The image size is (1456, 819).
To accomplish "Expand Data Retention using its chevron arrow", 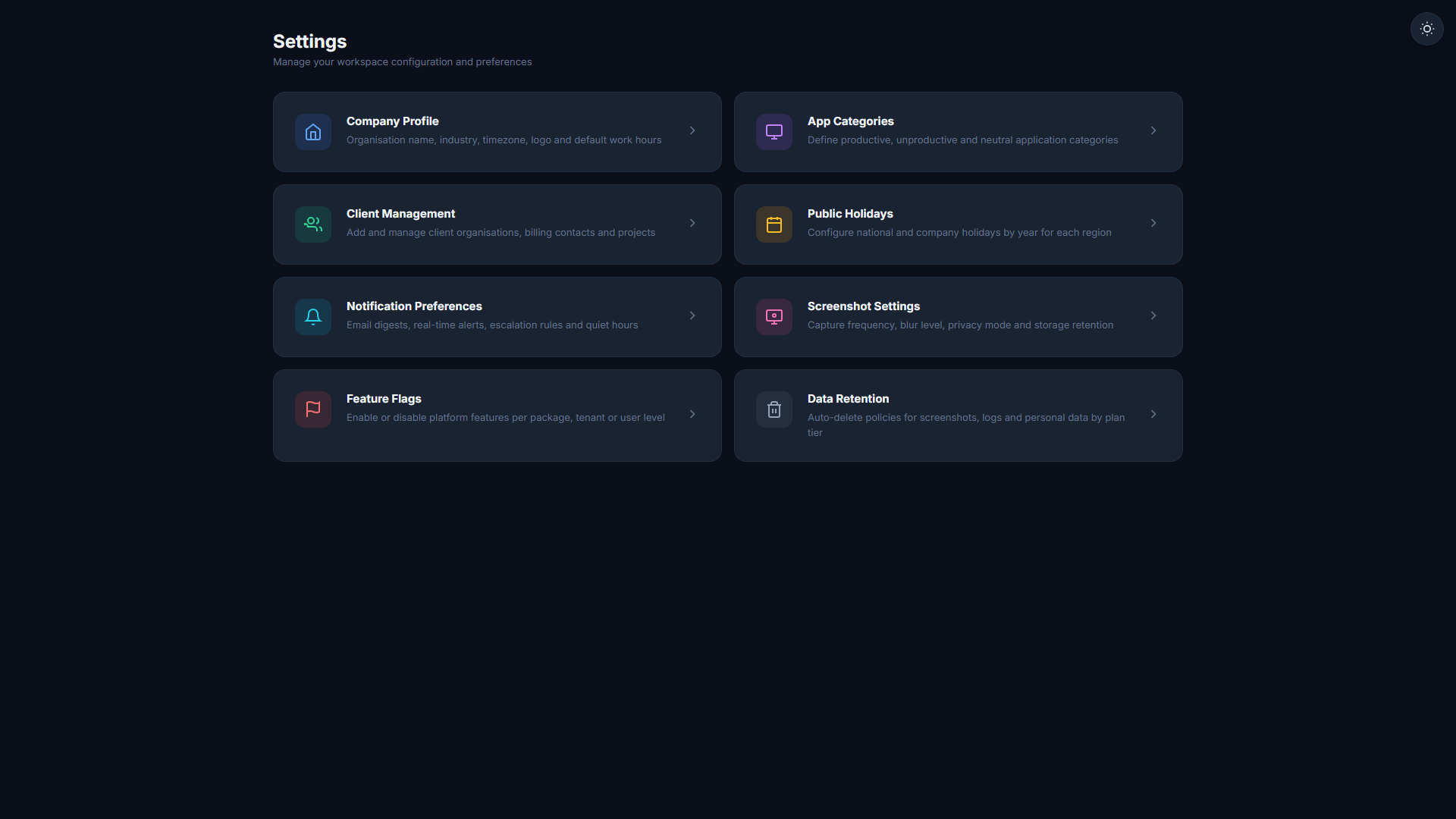I will [x=1153, y=414].
